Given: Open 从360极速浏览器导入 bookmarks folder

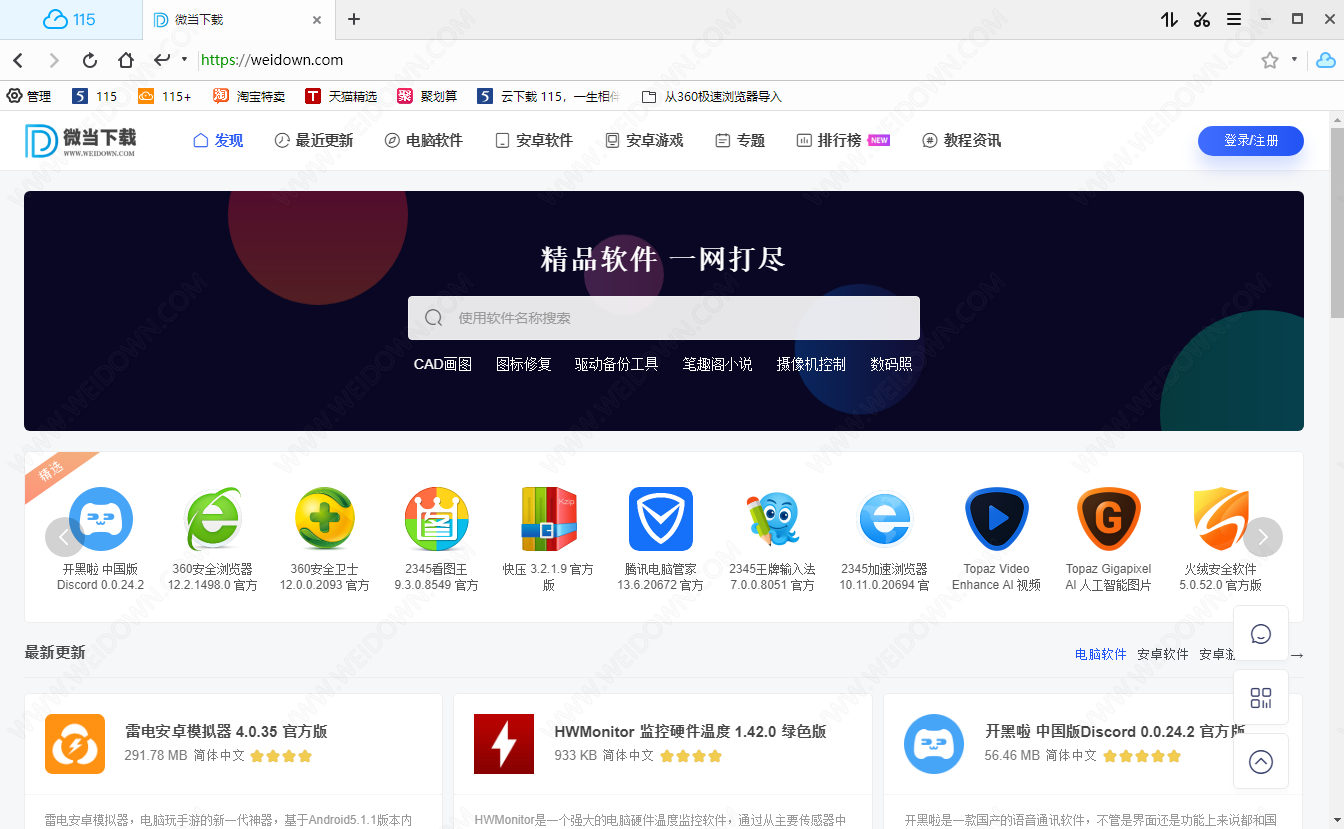Looking at the screenshot, I should (x=711, y=96).
